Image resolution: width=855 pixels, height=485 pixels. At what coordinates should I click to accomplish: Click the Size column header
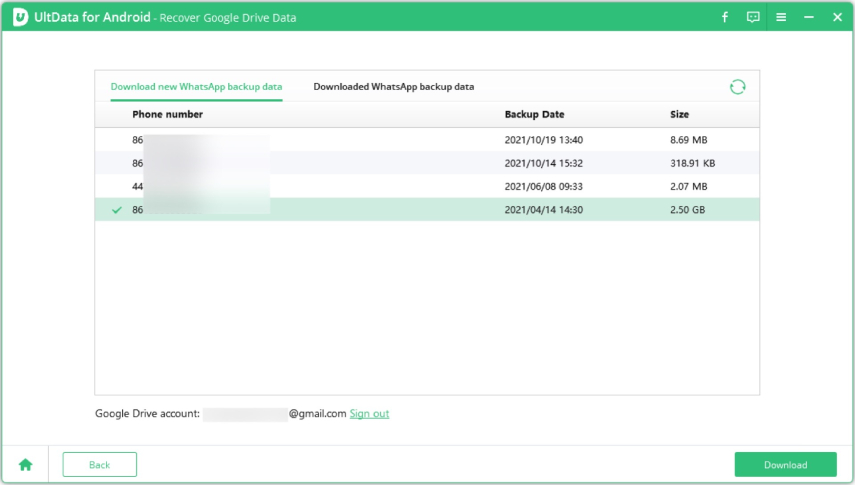[x=679, y=115]
